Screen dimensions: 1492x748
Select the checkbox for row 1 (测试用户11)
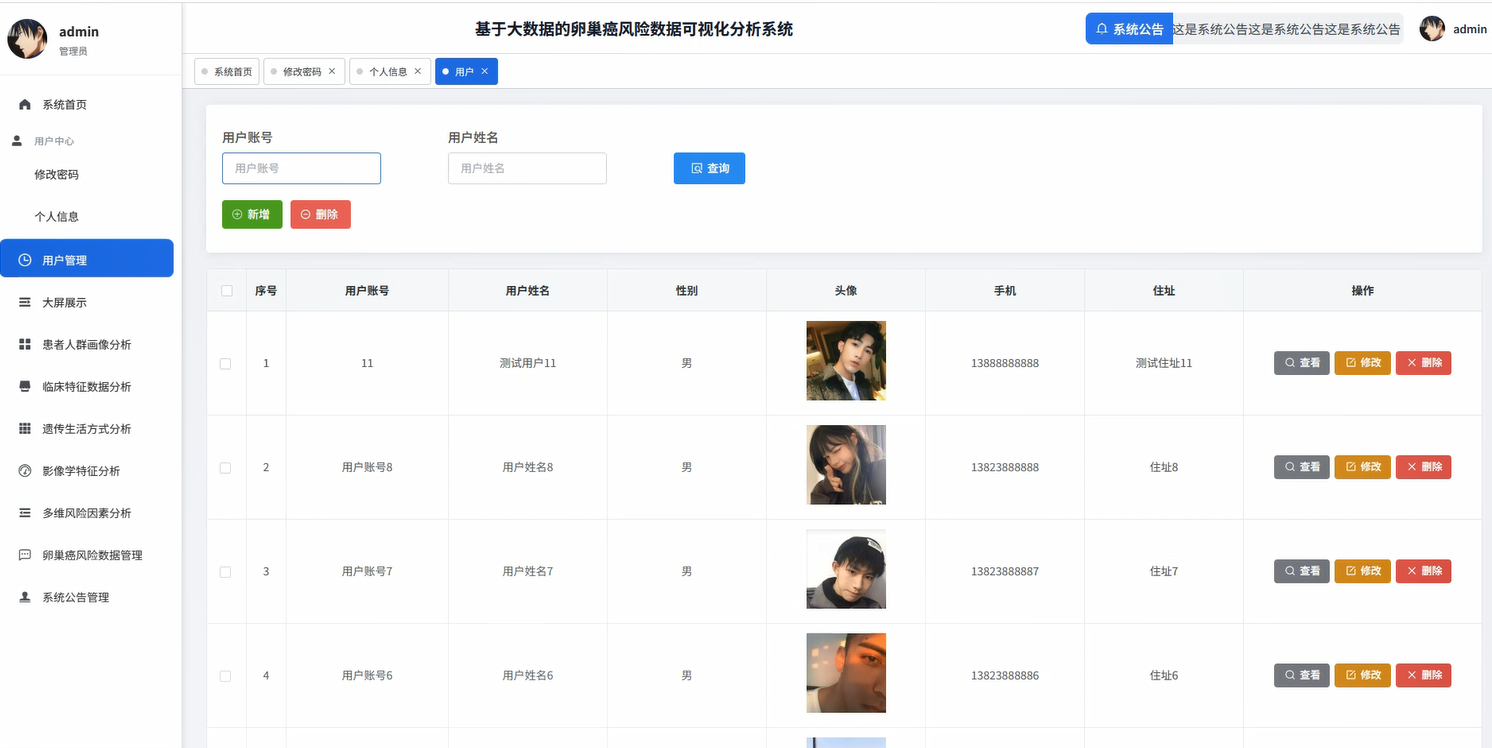click(226, 363)
